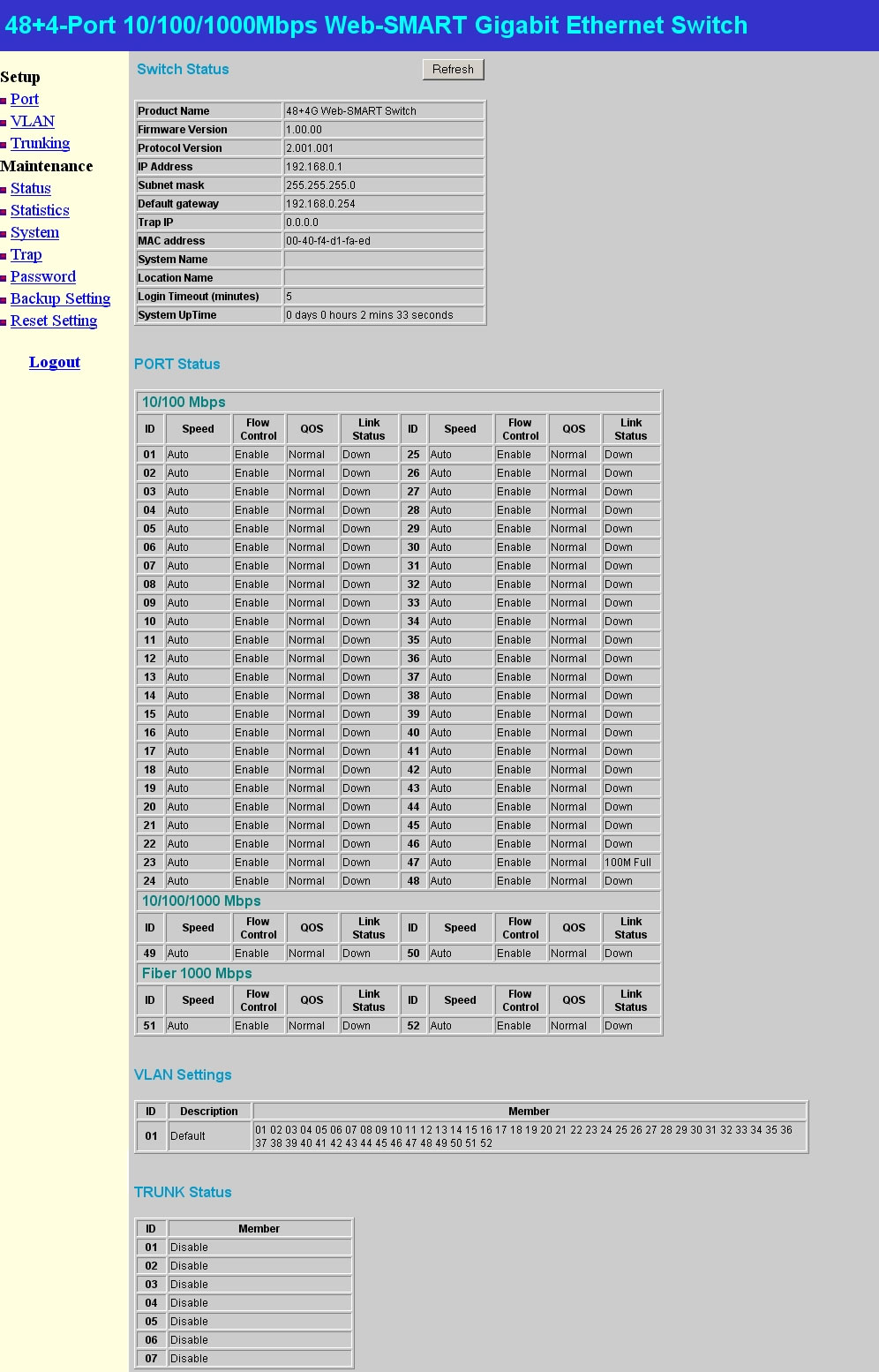Click the ID cell '48' in port table
The width and height of the screenshot is (879, 1372).
(413, 881)
